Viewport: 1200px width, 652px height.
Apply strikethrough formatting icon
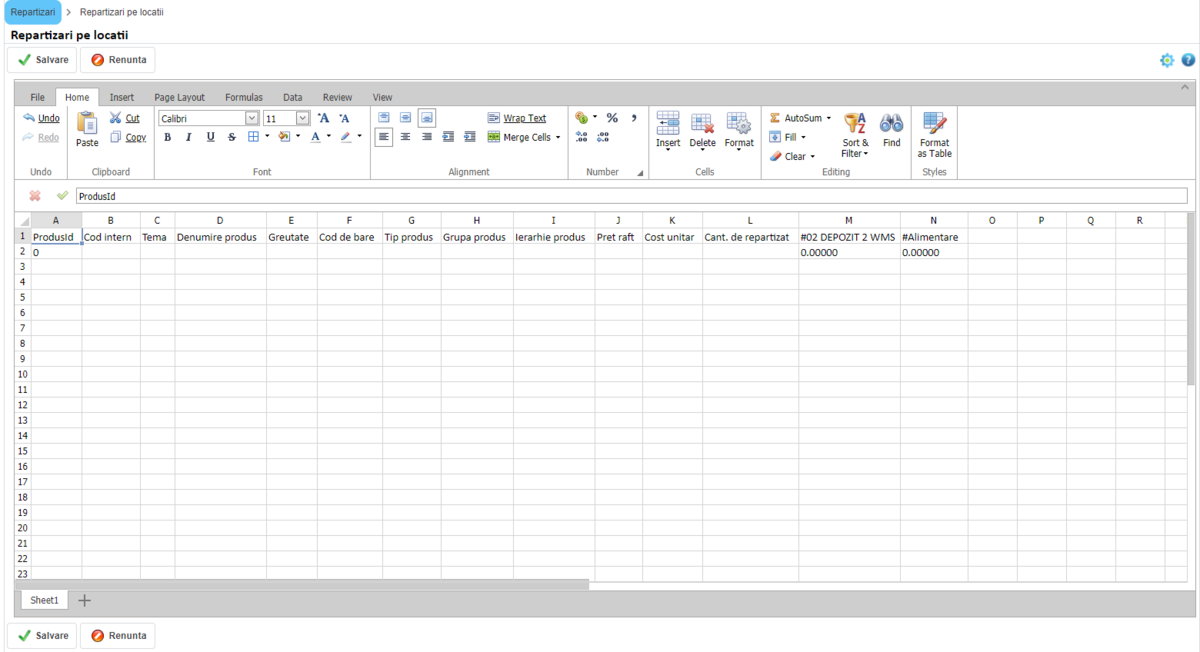(232, 137)
